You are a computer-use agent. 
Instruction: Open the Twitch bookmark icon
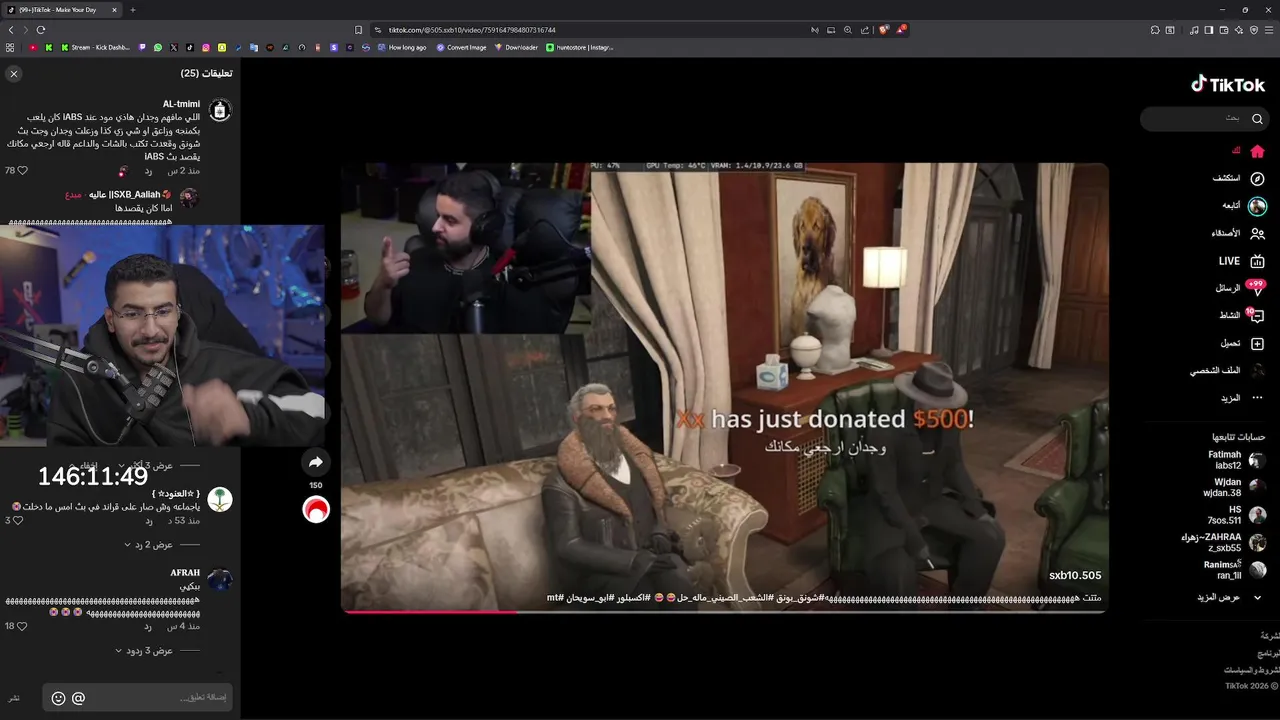142,47
